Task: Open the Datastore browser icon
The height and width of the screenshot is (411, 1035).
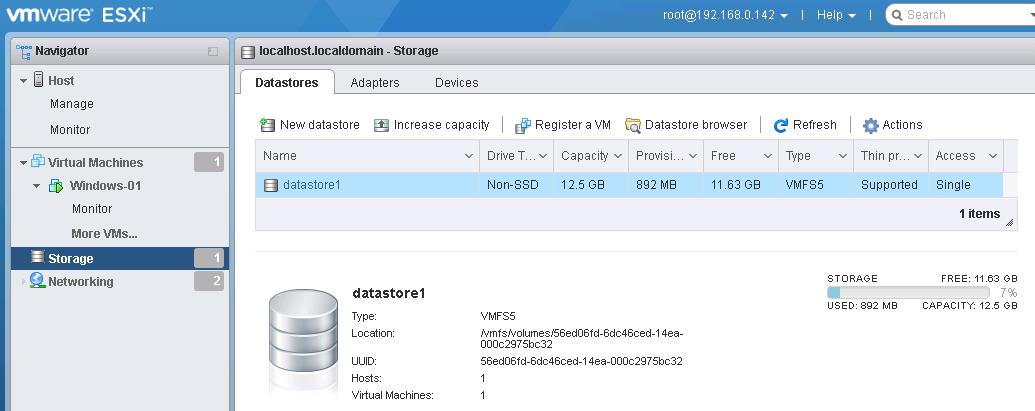Action: pos(632,125)
